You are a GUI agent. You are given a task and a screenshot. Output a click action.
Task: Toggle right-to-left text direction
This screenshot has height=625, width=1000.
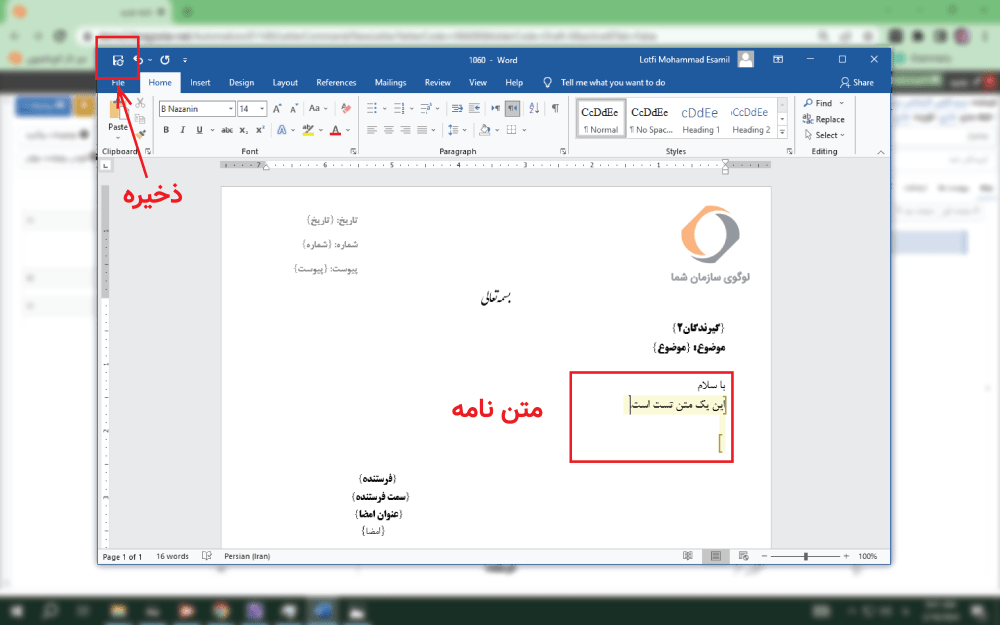coord(512,107)
